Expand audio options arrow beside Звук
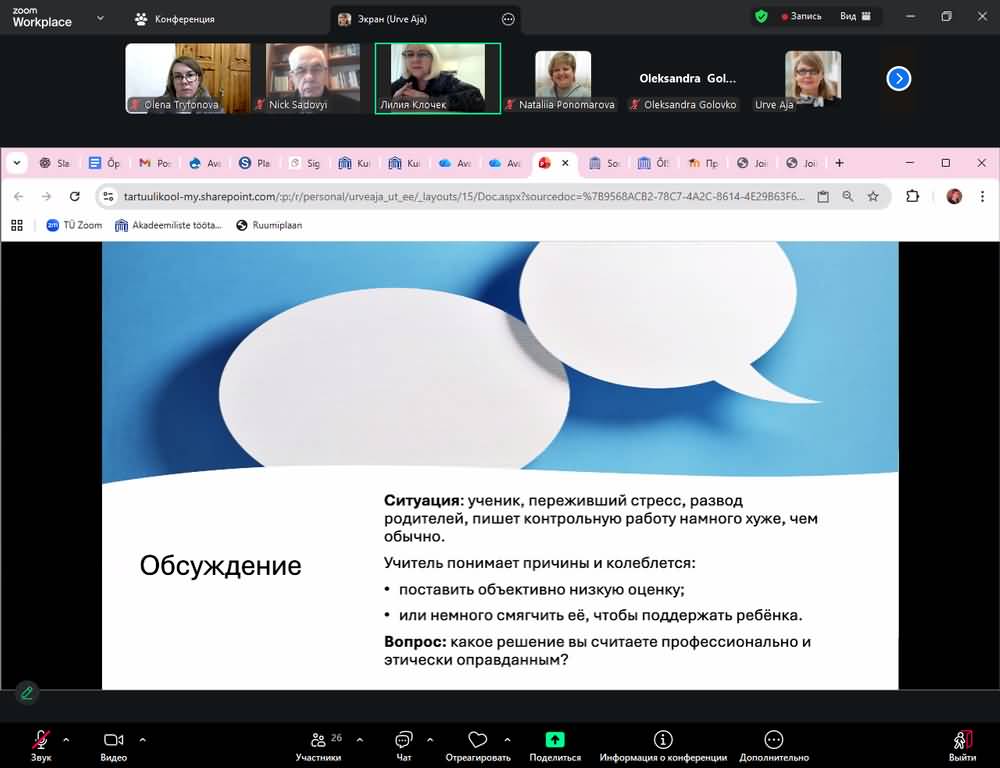 coord(66,740)
